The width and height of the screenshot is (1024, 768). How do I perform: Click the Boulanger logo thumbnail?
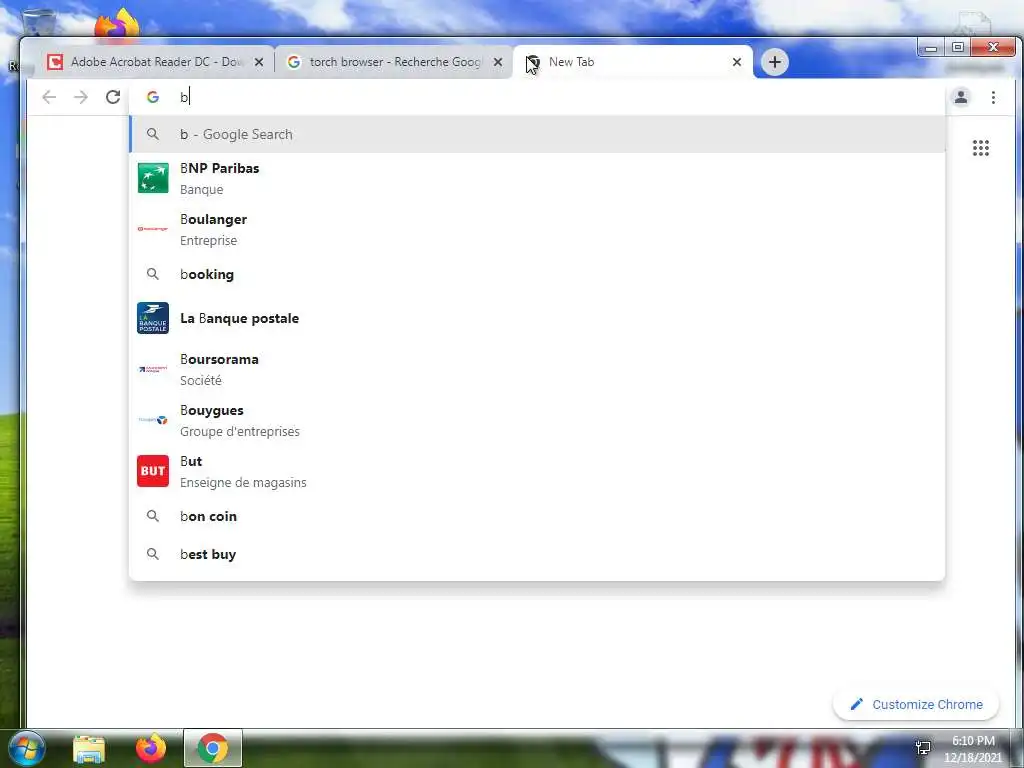pos(153,229)
